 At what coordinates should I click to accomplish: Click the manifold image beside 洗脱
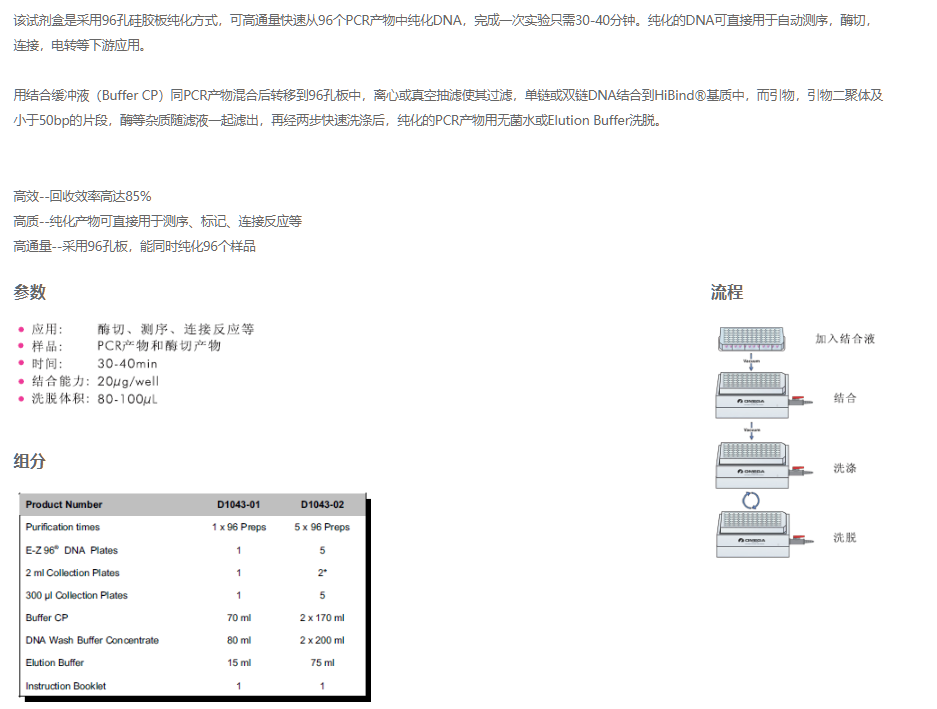759,537
